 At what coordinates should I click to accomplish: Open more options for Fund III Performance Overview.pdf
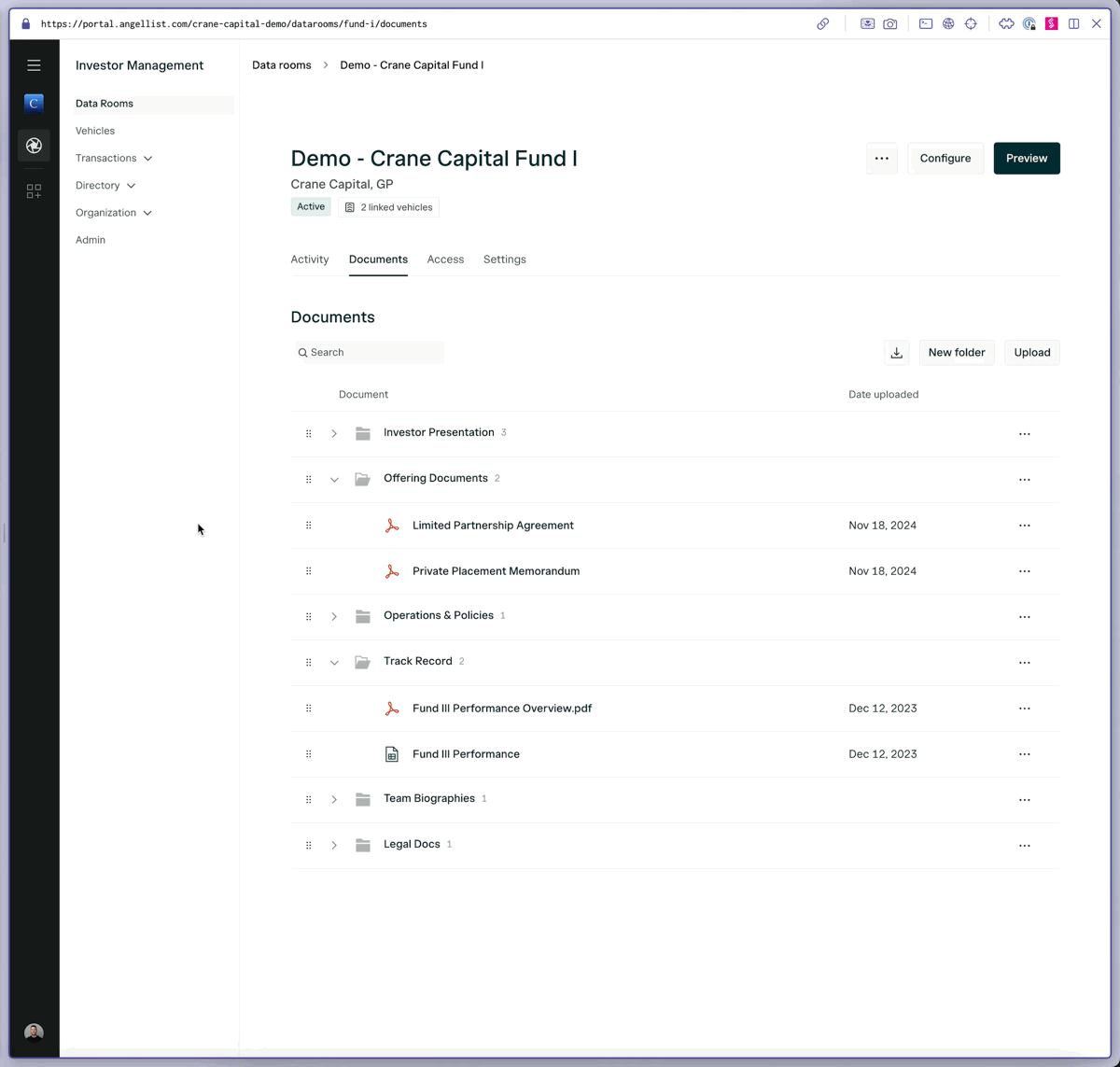click(x=1025, y=709)
